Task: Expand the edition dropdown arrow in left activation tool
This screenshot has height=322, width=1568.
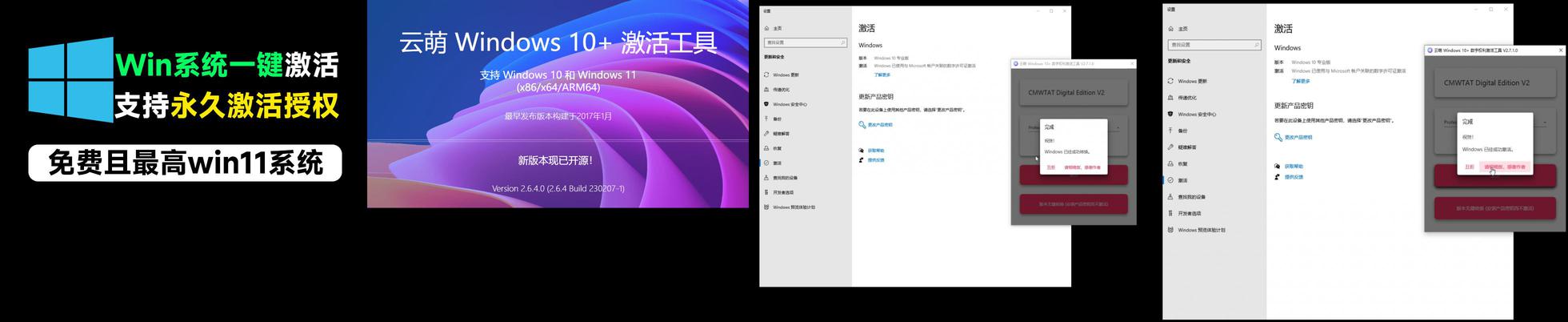Action: (x=1118, y=128)
